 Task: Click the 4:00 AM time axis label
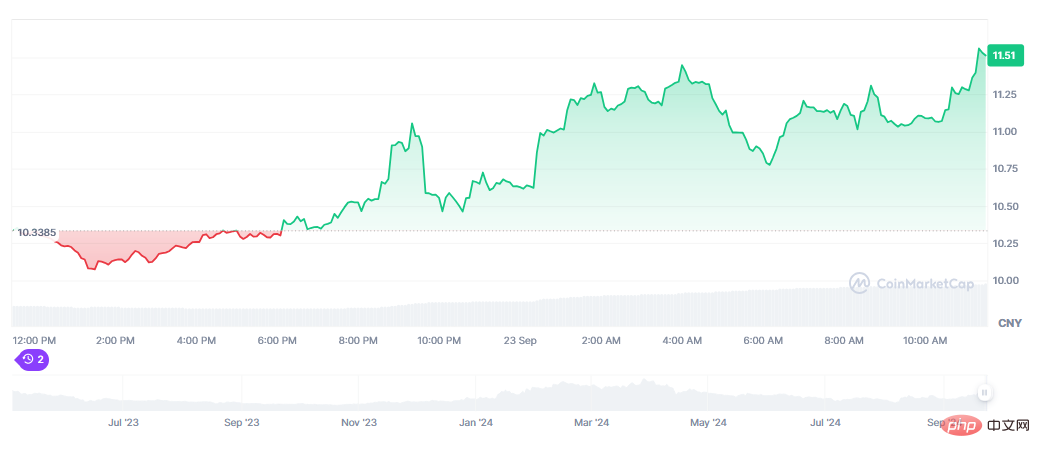[682, 341]
